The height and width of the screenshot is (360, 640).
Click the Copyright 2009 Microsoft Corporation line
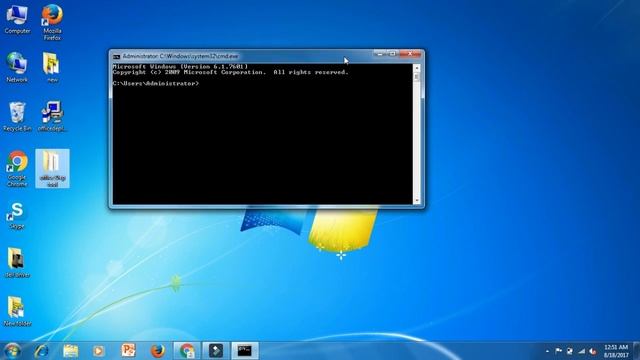(x=231, y=72)
